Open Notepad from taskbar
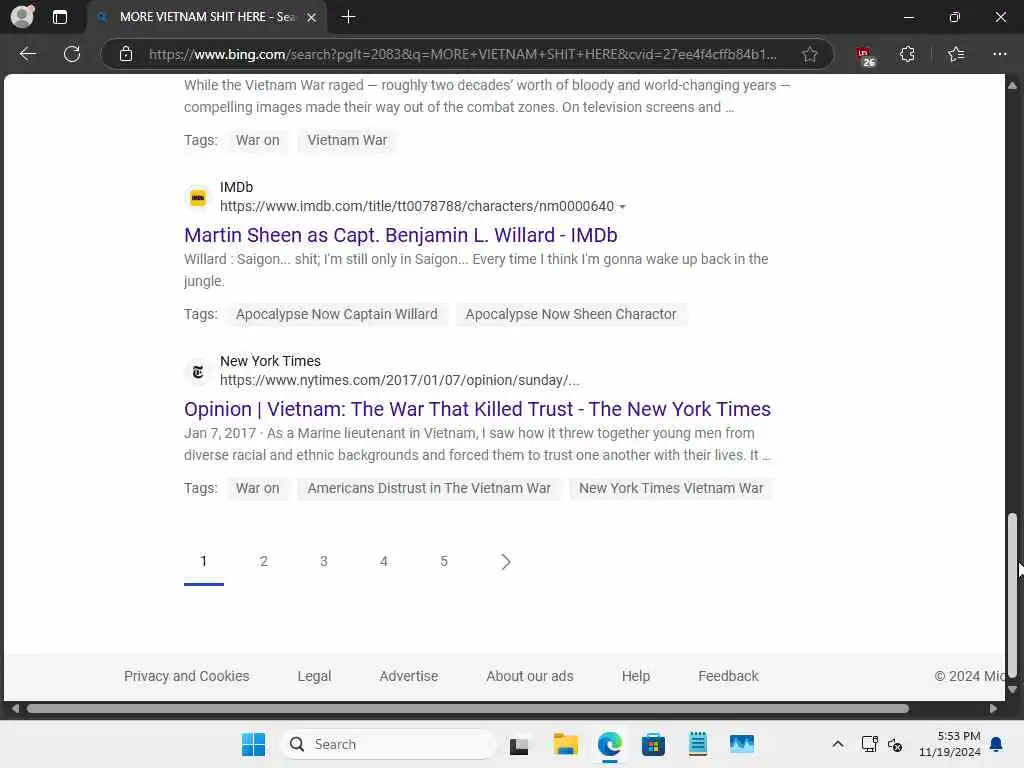This screenshot has height=768, width=1024. pos(697,744)
